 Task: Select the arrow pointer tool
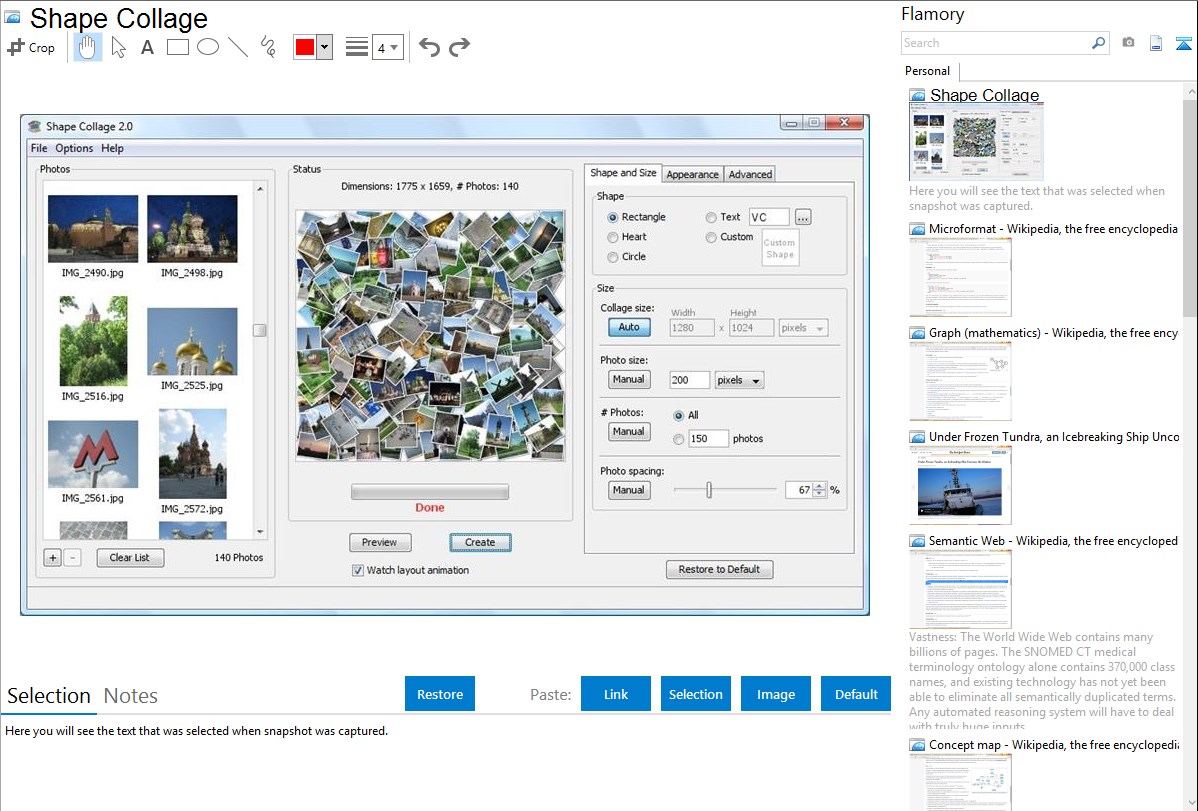coord(118,47)
